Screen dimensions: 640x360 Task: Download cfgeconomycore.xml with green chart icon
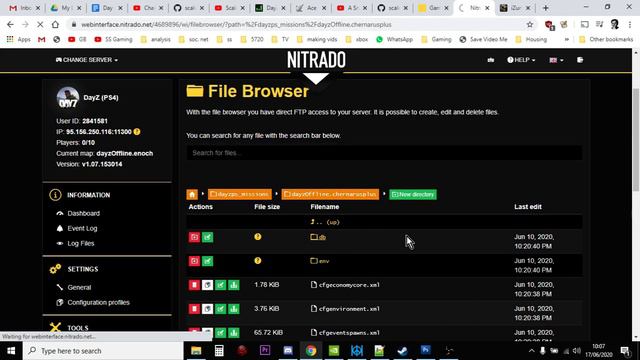tap(234, 285)
